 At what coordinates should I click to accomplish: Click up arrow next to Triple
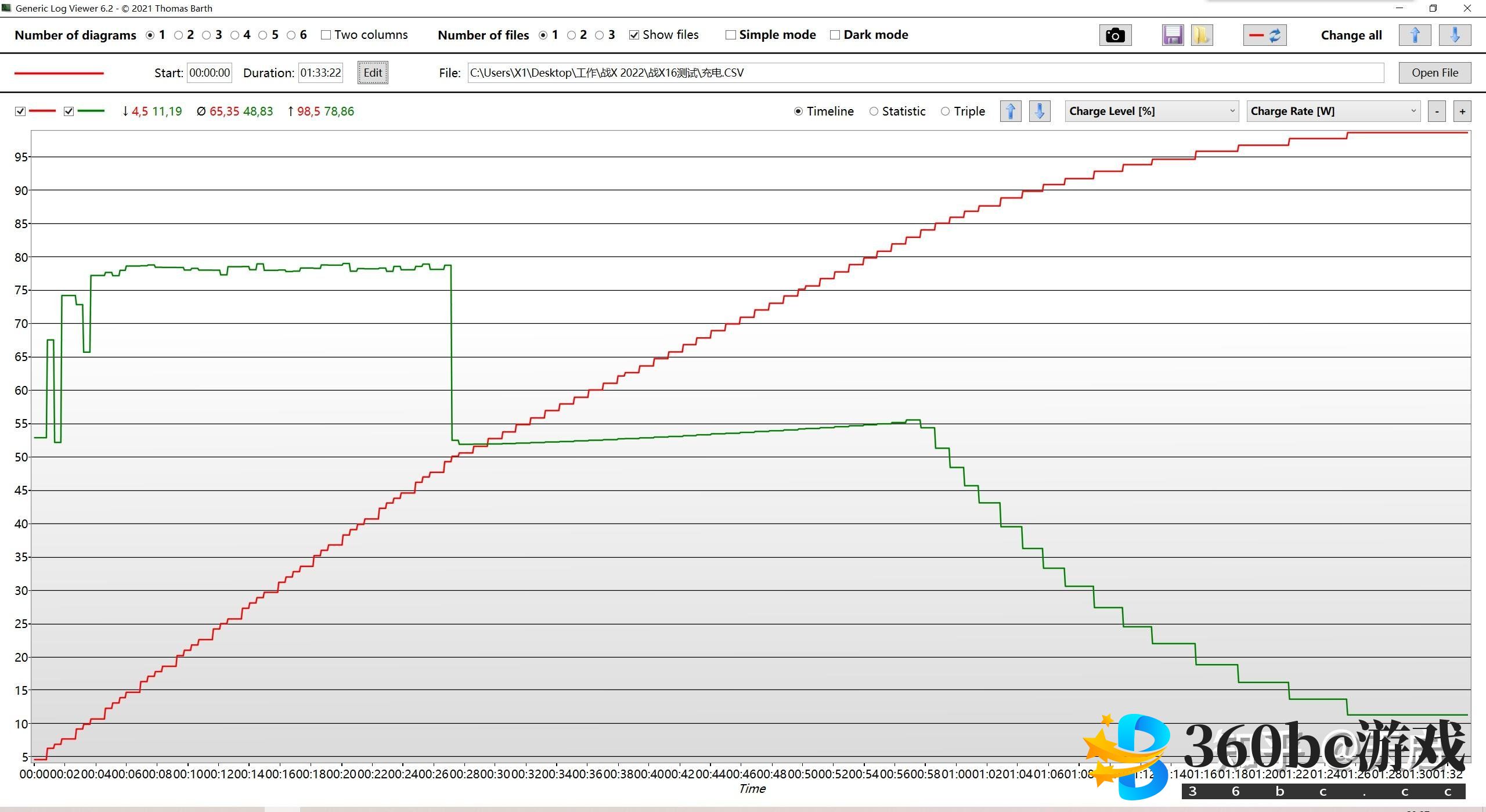tap(1011, 111)
